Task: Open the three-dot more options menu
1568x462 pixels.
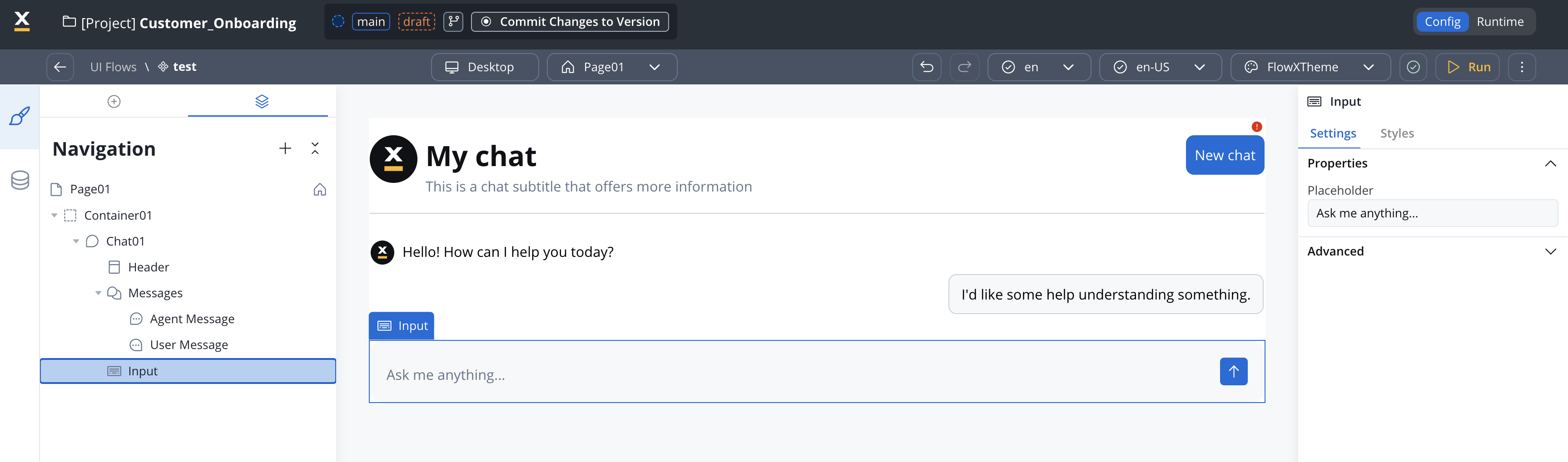Action: click(x=1522, y=67)
